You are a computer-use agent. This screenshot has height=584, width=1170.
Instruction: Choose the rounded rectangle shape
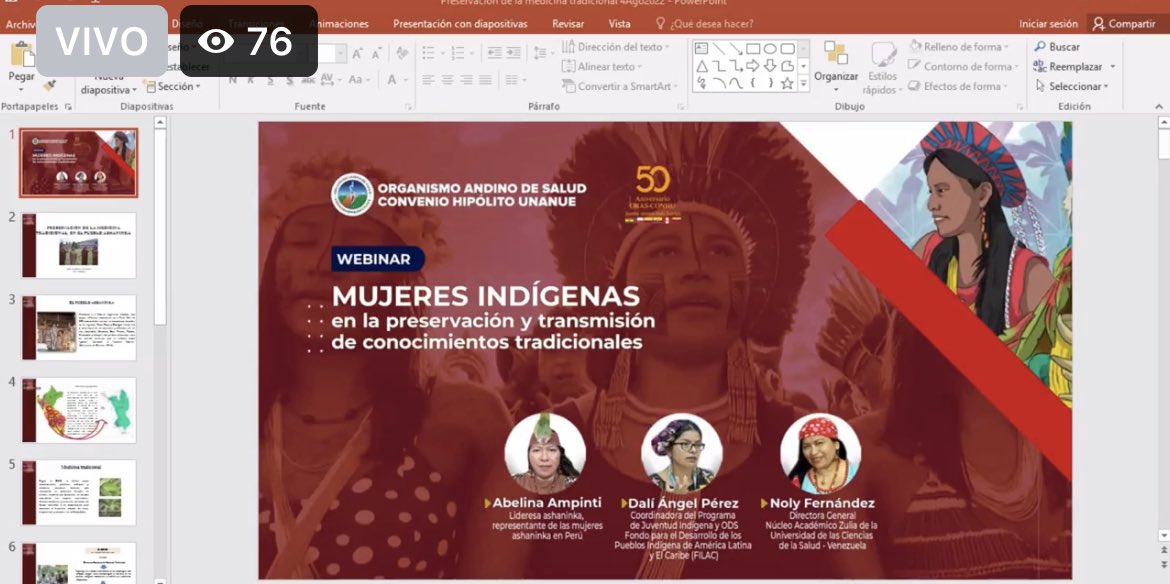(x=787, y=48)
